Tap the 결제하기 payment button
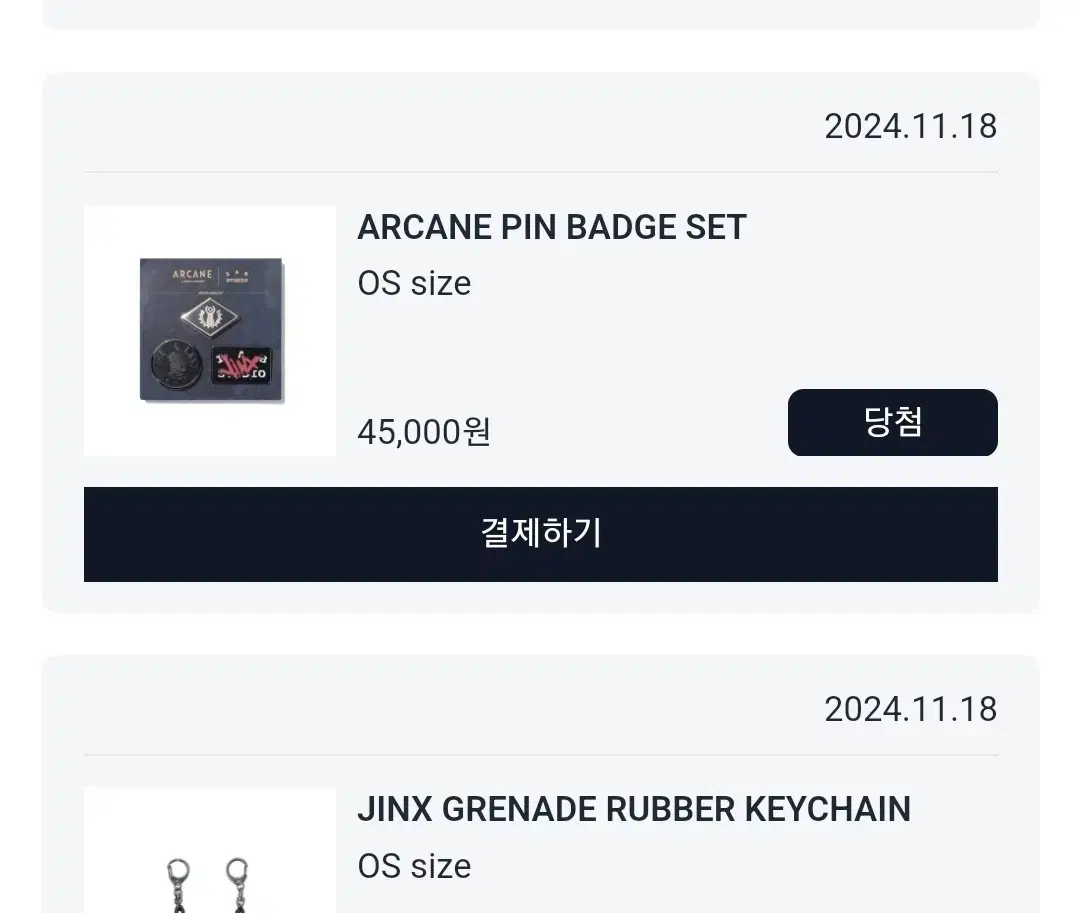The width and height of the screenshot is (1080, 913). point(541,534)
